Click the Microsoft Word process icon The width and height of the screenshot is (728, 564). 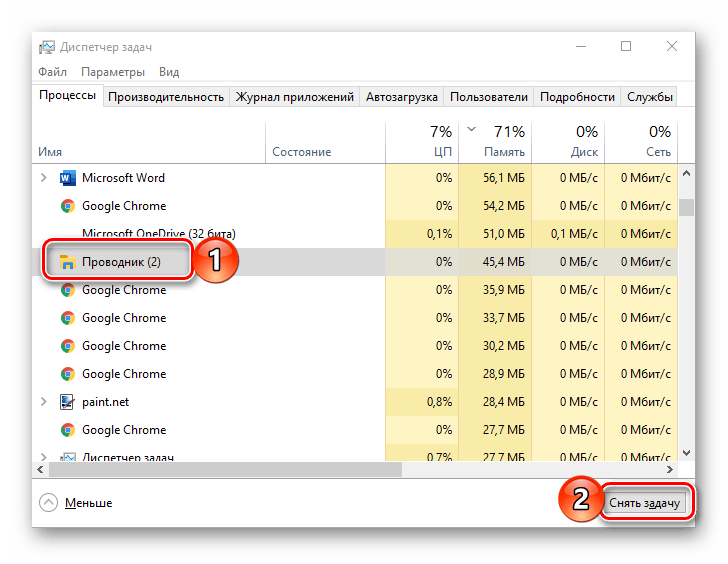(x=68, y=178)
